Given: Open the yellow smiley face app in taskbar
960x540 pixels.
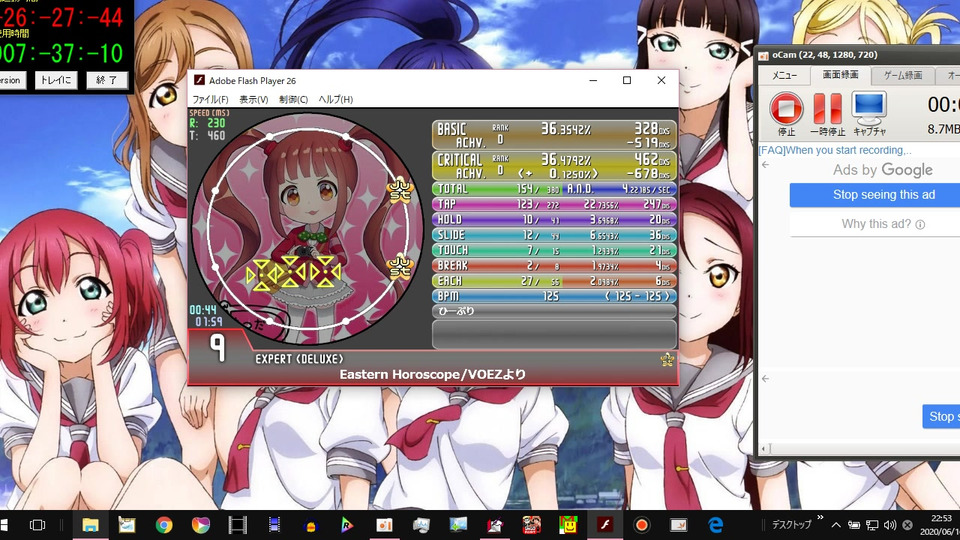Looking at the screenshot, I should [568, 525].
